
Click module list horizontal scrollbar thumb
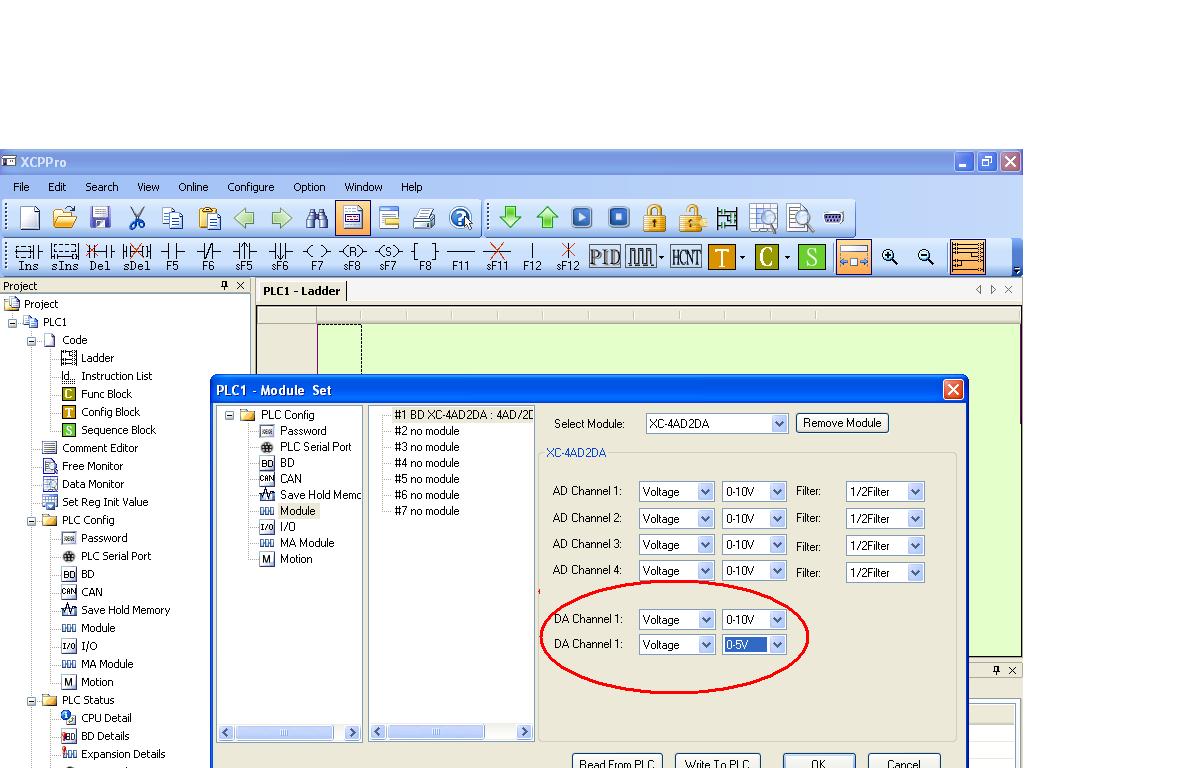pos(436,732)
